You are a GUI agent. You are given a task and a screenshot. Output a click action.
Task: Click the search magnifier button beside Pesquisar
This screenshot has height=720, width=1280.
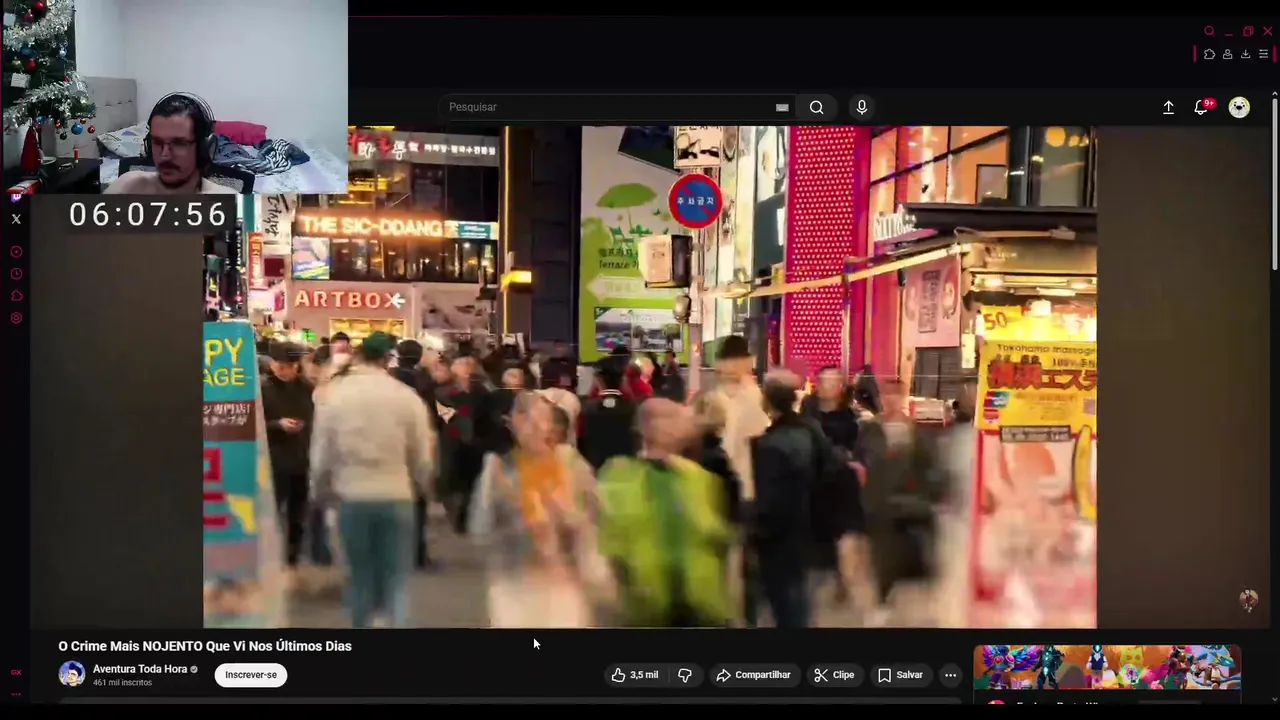tap(816, 107)
